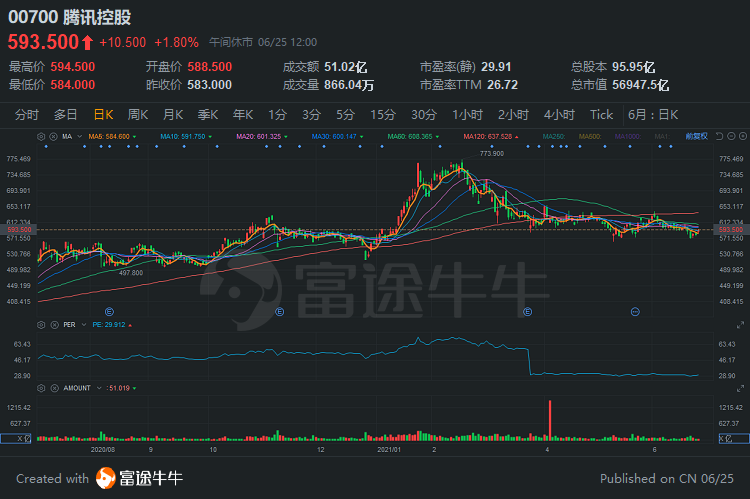Zoom in the chart with plus icon
The height and width of the screenshot is (499, 750).
pos(743,136)
